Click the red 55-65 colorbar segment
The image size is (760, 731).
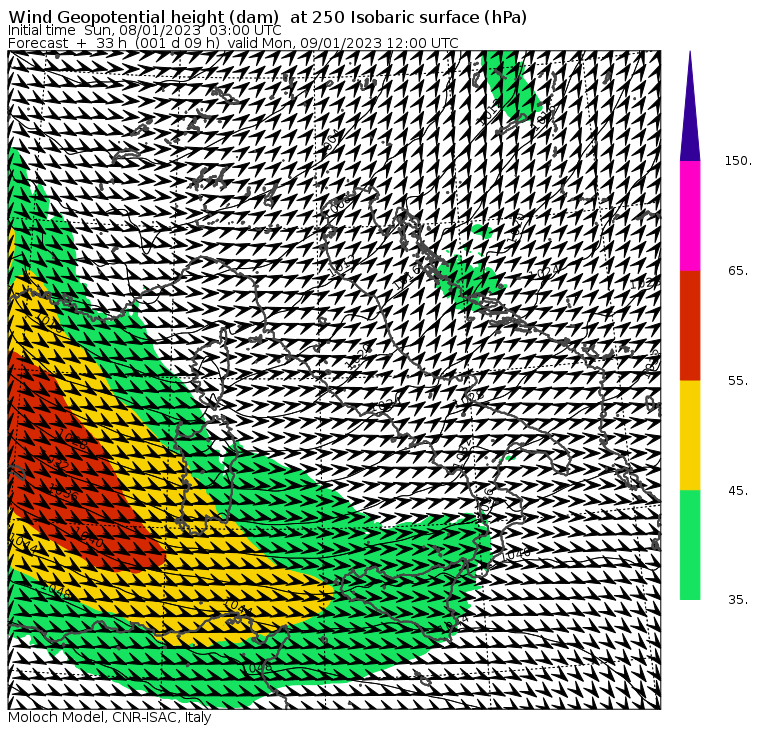pyautogui.click(x=690, y=325)
